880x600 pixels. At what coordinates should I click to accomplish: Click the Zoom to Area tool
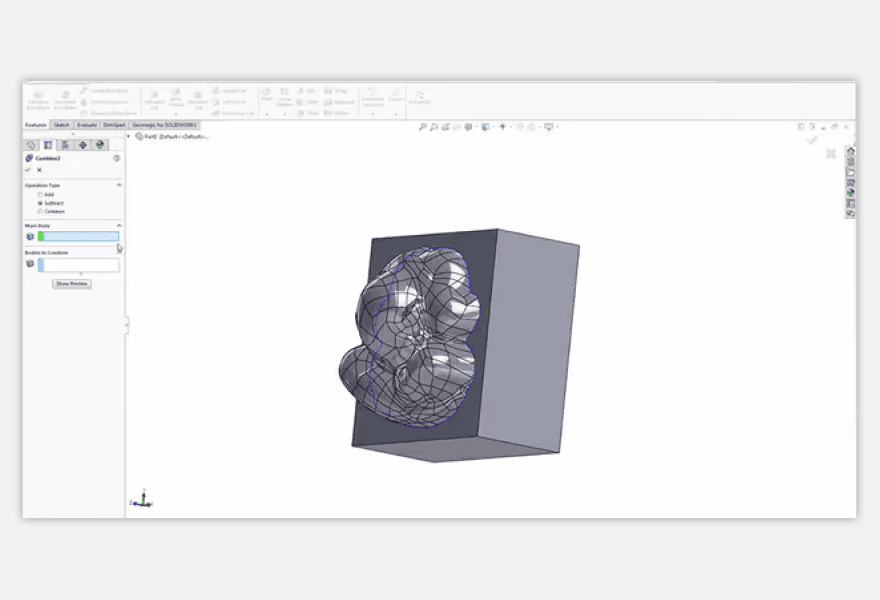click(433, 127)
